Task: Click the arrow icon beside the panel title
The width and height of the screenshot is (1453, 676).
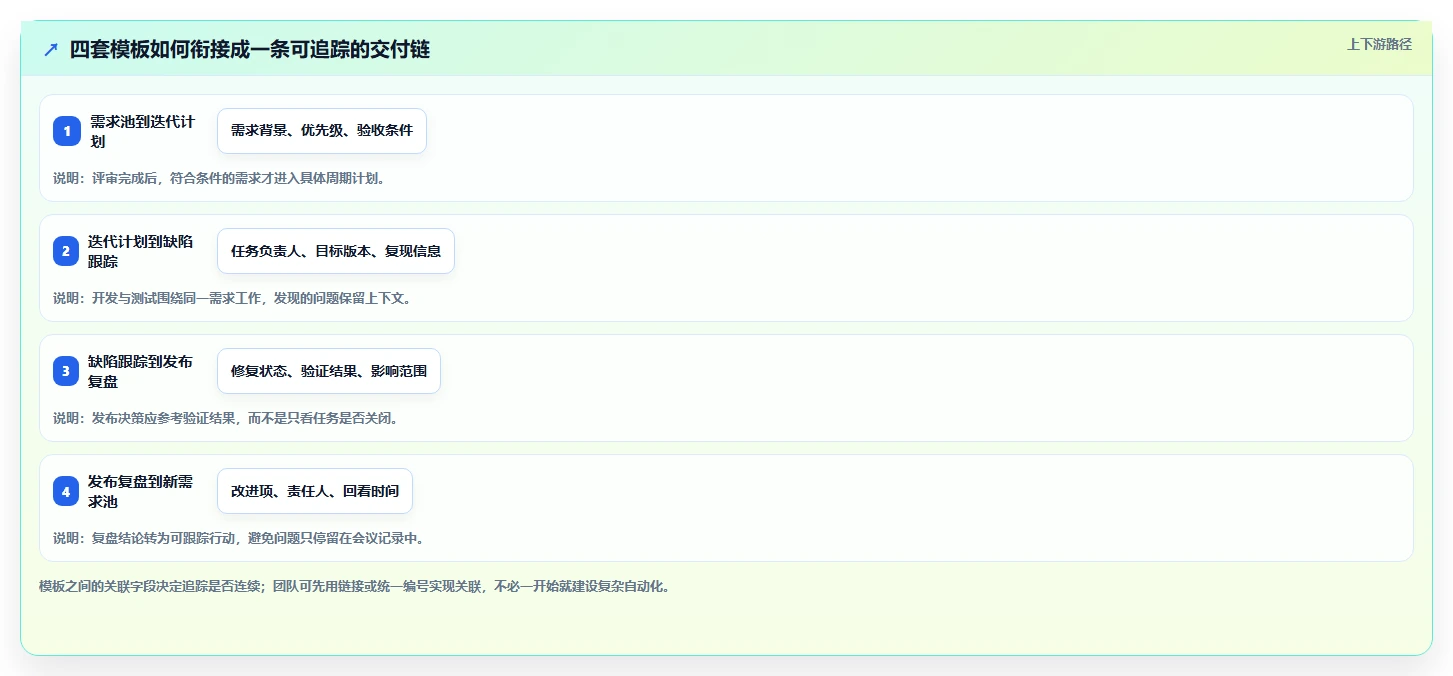Action: (51, 49)
